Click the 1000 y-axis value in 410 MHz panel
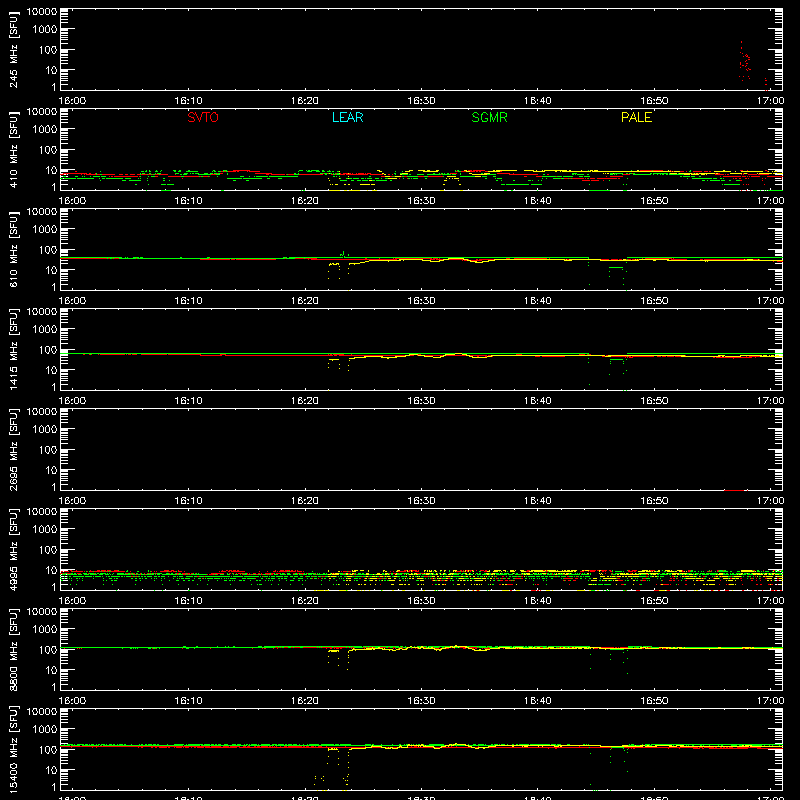The width and height of the screenshot is (800, 800). tap(45, 130)
